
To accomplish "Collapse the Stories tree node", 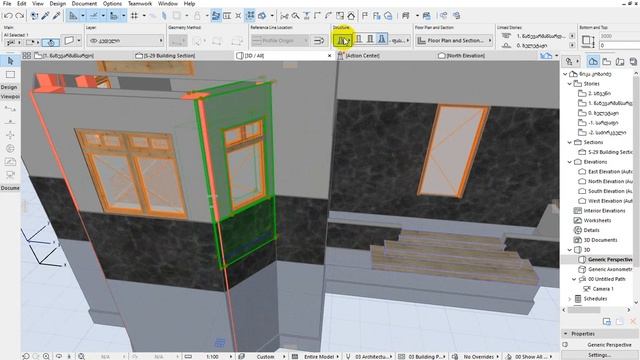I will (x=570, y=84).
